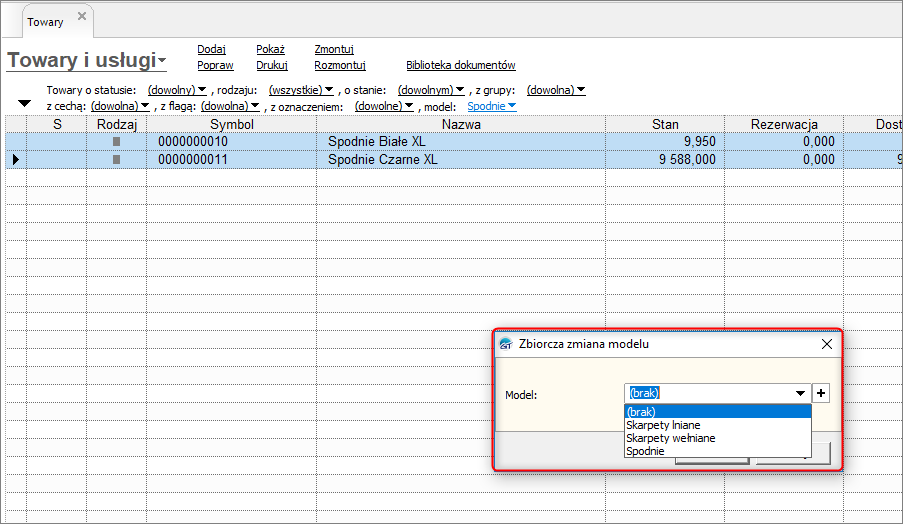
Task: Select the Spodnie Białe XL row
Action: (454, 142)
